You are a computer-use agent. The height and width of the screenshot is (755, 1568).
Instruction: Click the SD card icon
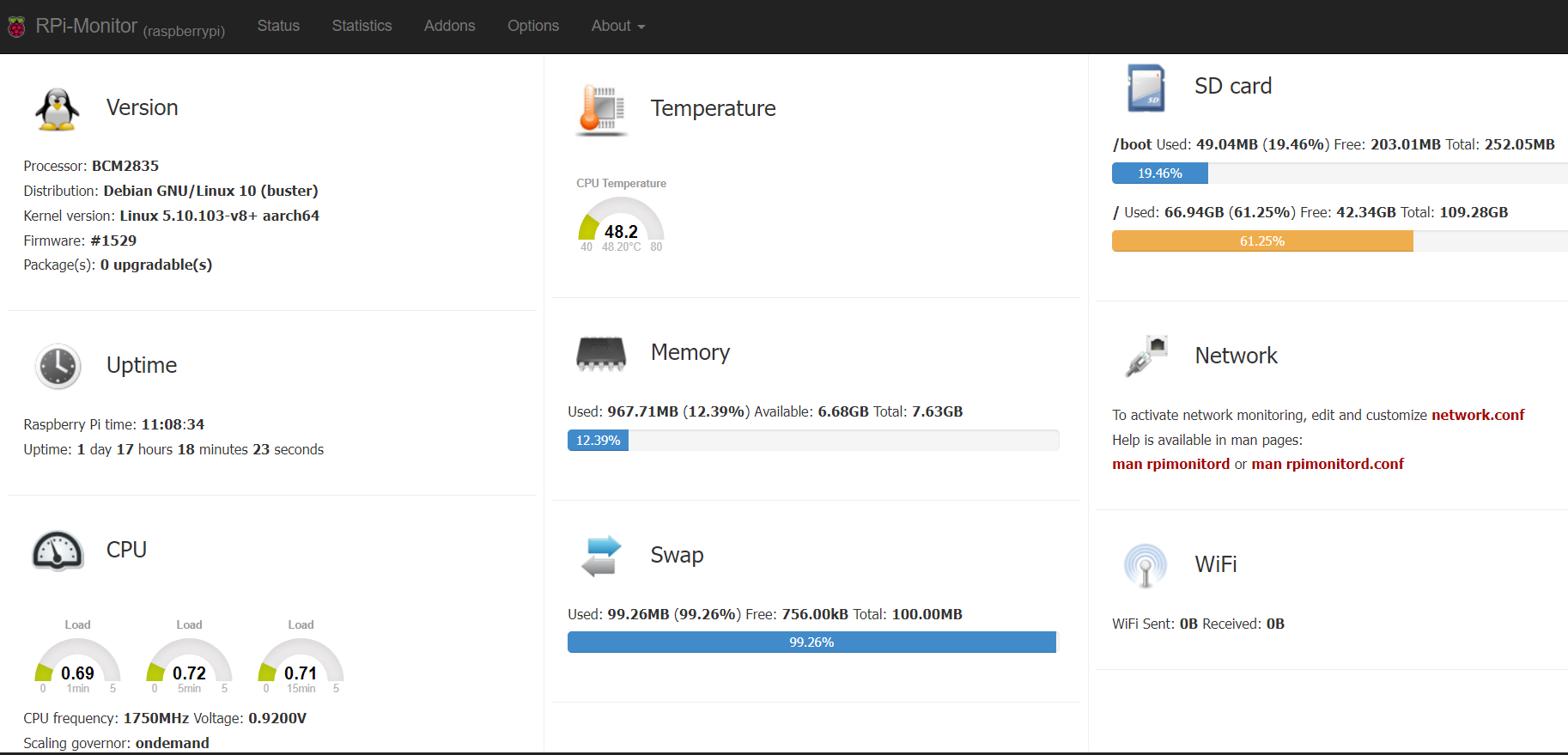1146,88
